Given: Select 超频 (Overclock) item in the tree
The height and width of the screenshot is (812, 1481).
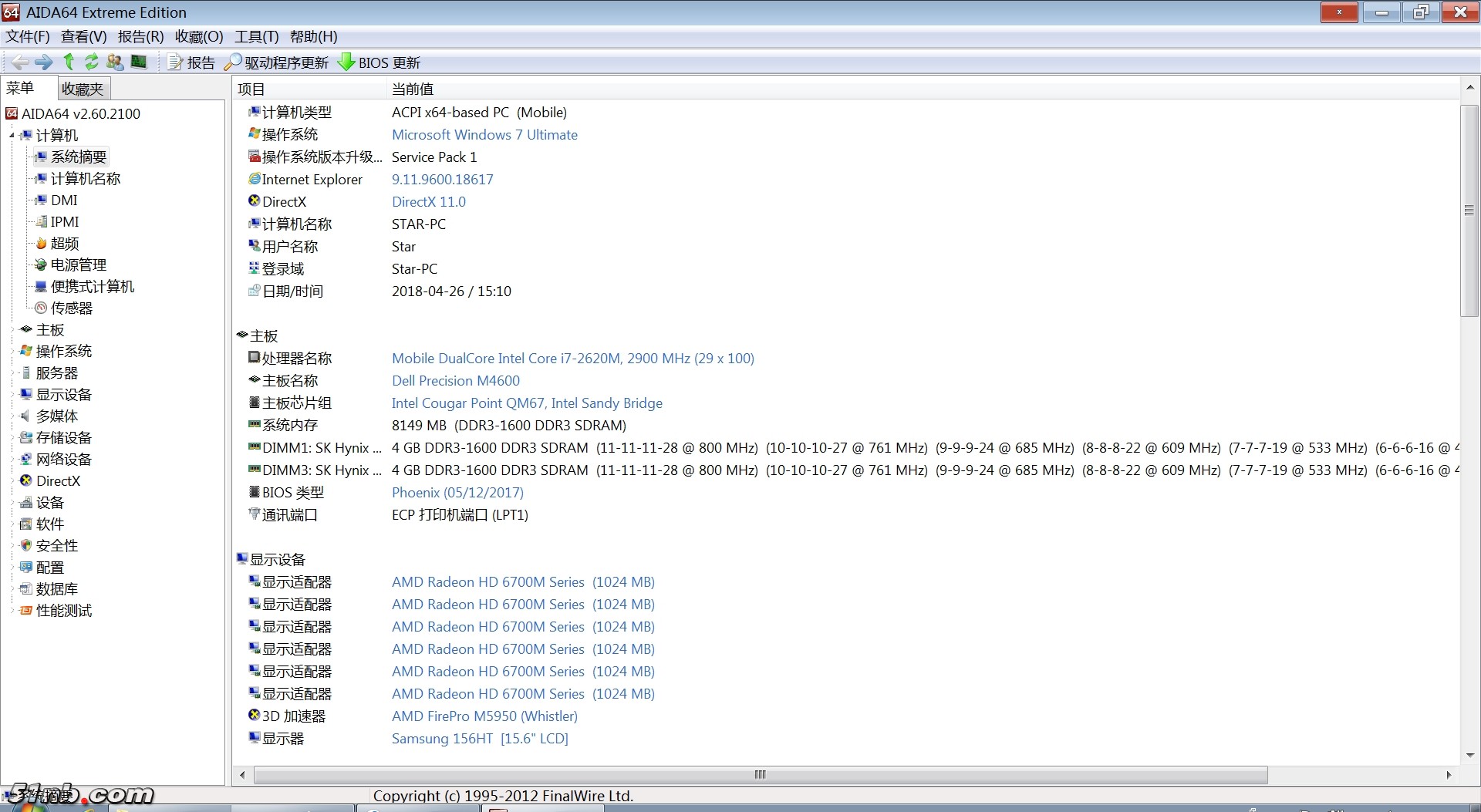Looking at the screenshot, I should 65,243.
